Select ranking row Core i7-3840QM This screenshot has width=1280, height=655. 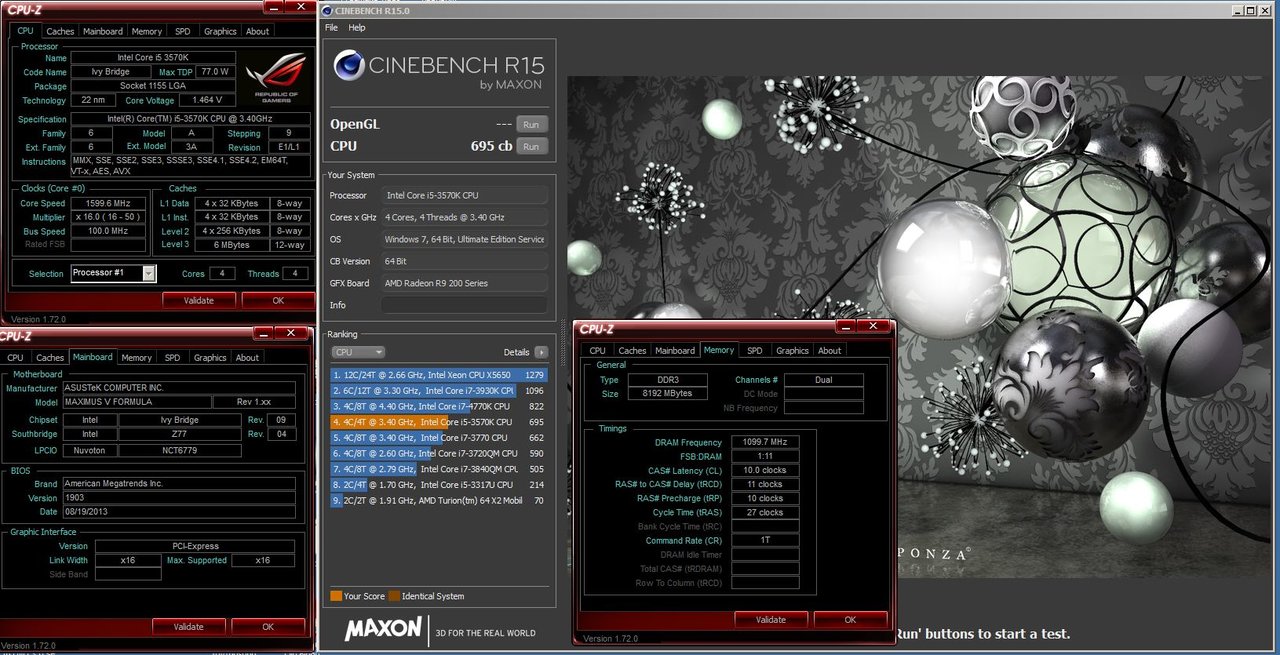pyautogui.click(x=438, y=468)
